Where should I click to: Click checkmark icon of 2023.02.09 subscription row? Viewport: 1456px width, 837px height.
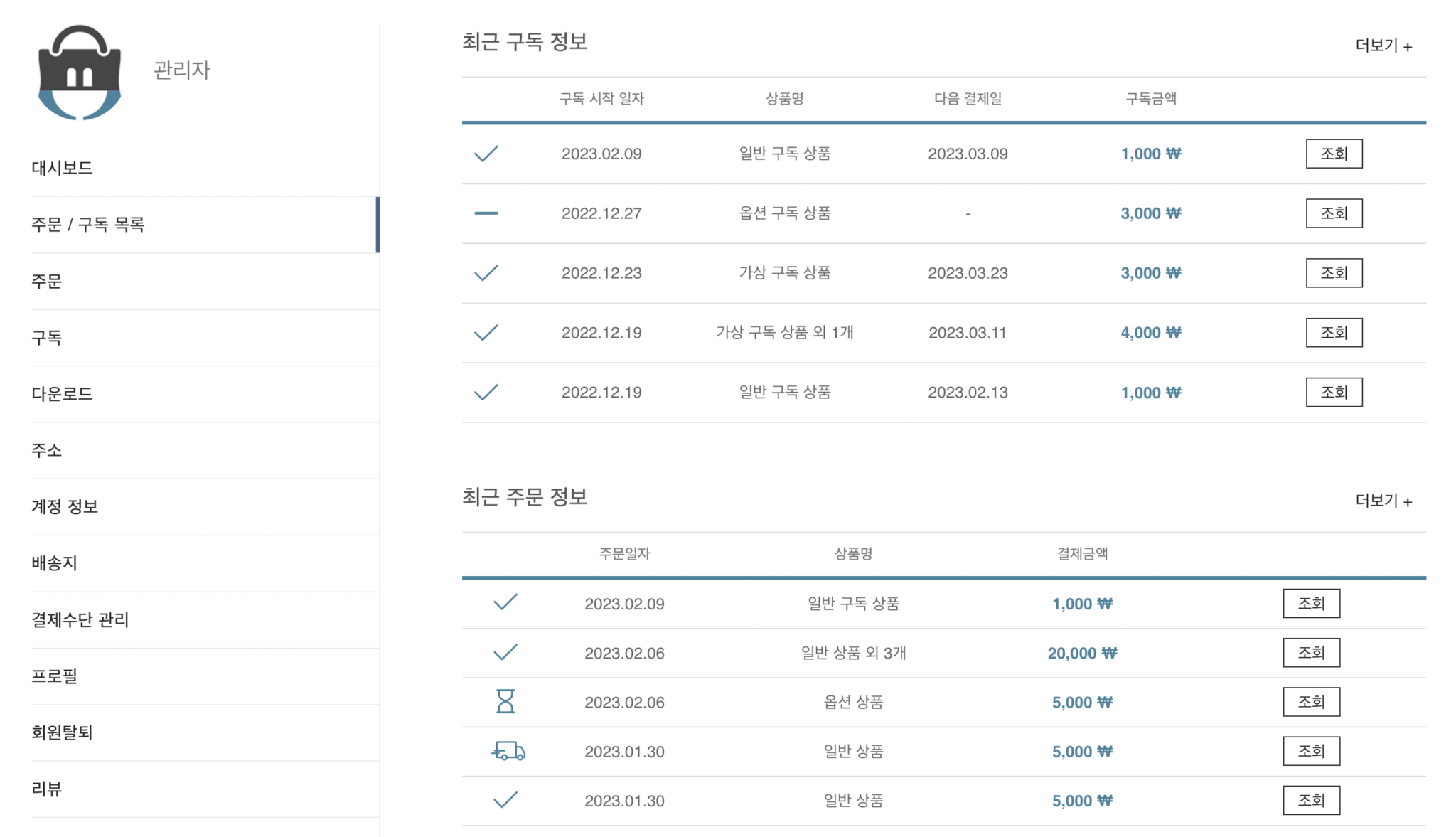pyautogui.click(x=486, y=154)
